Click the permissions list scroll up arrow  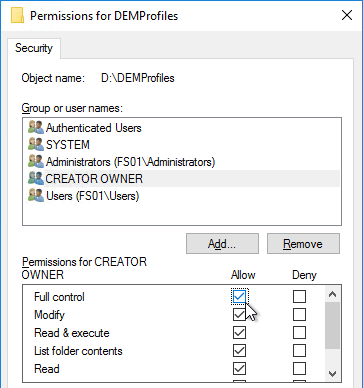pyautogui.click(x=332, y=294)
